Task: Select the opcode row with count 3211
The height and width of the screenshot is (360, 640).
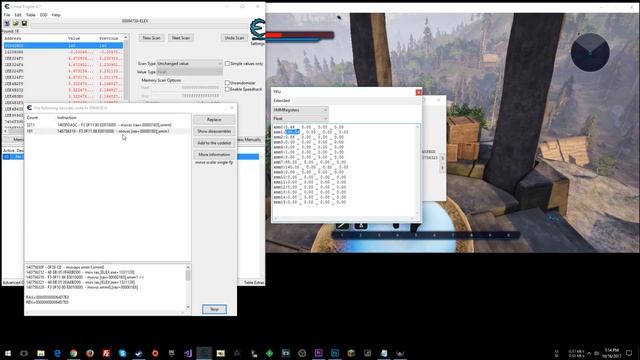Action: tap(107, 125)
